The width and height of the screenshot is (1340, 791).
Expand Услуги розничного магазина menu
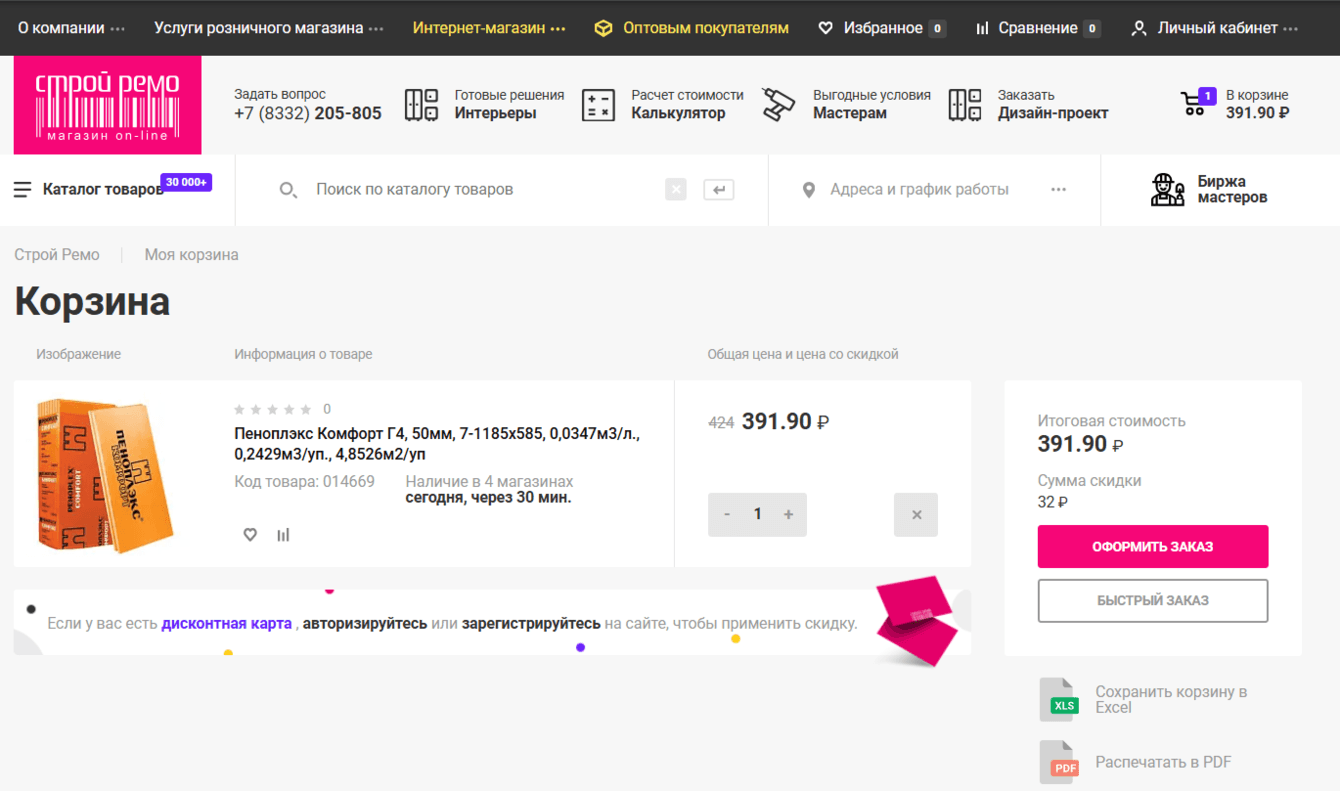point(376,29)
